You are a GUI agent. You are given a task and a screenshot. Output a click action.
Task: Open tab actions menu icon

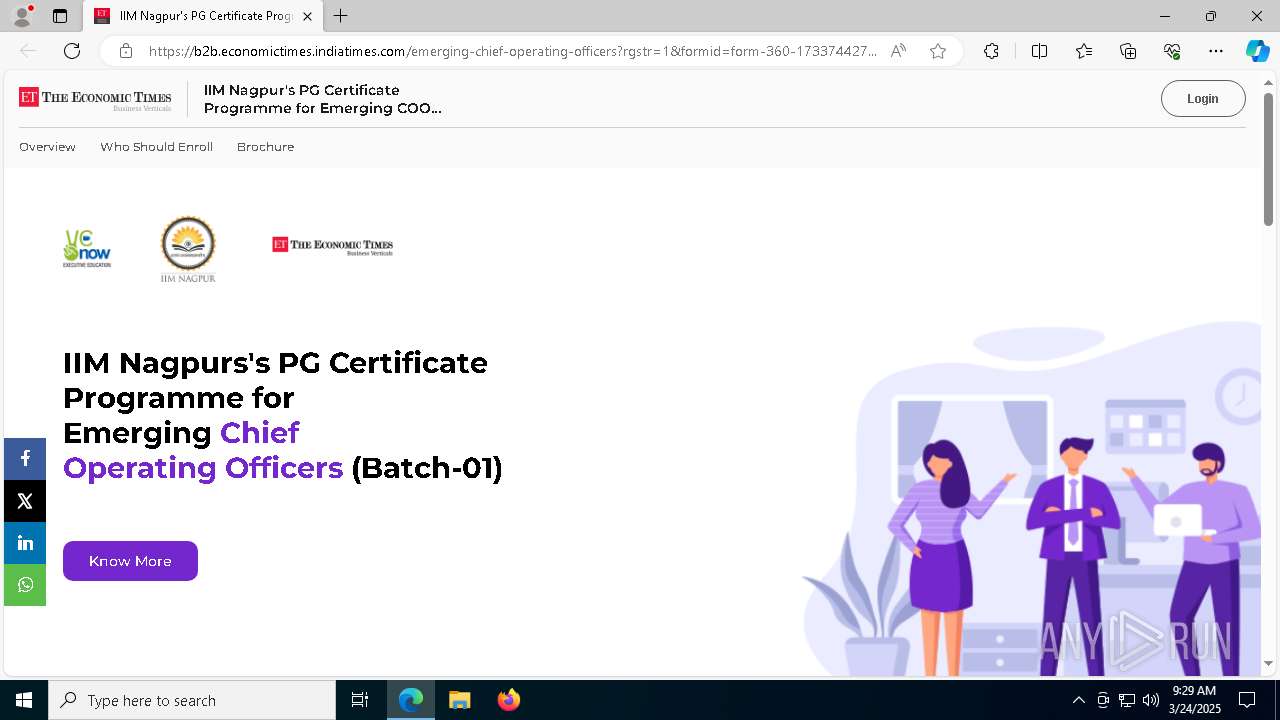60,16
